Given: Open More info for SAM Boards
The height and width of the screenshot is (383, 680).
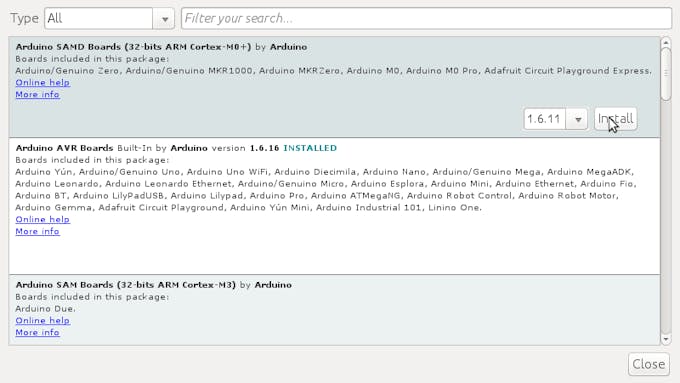Looking at the screenshot, I should point(37,333).
